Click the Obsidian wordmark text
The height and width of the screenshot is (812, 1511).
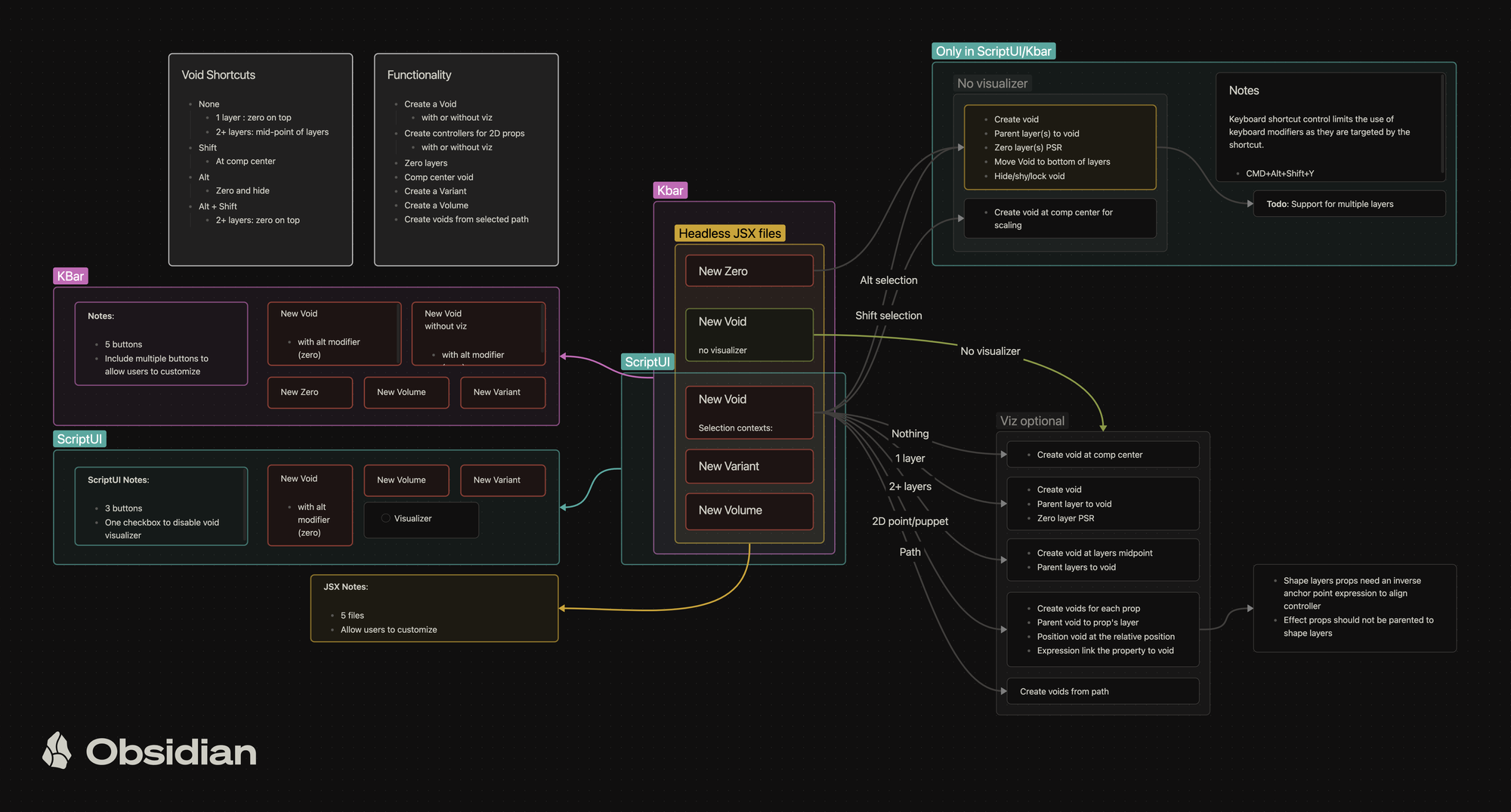pos(171,752)
